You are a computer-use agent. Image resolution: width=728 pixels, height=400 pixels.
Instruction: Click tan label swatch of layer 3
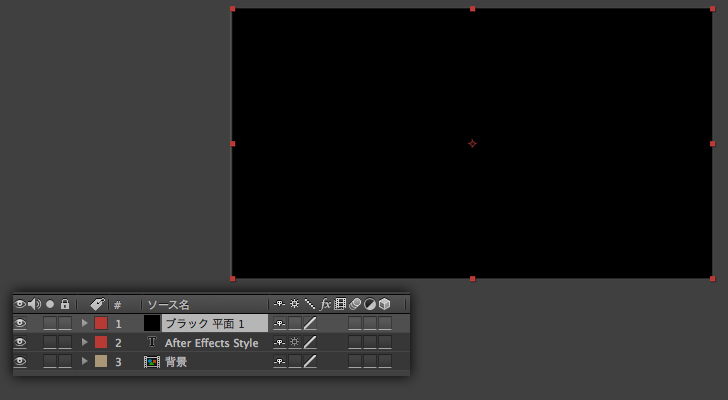click(x=101, y=361)
